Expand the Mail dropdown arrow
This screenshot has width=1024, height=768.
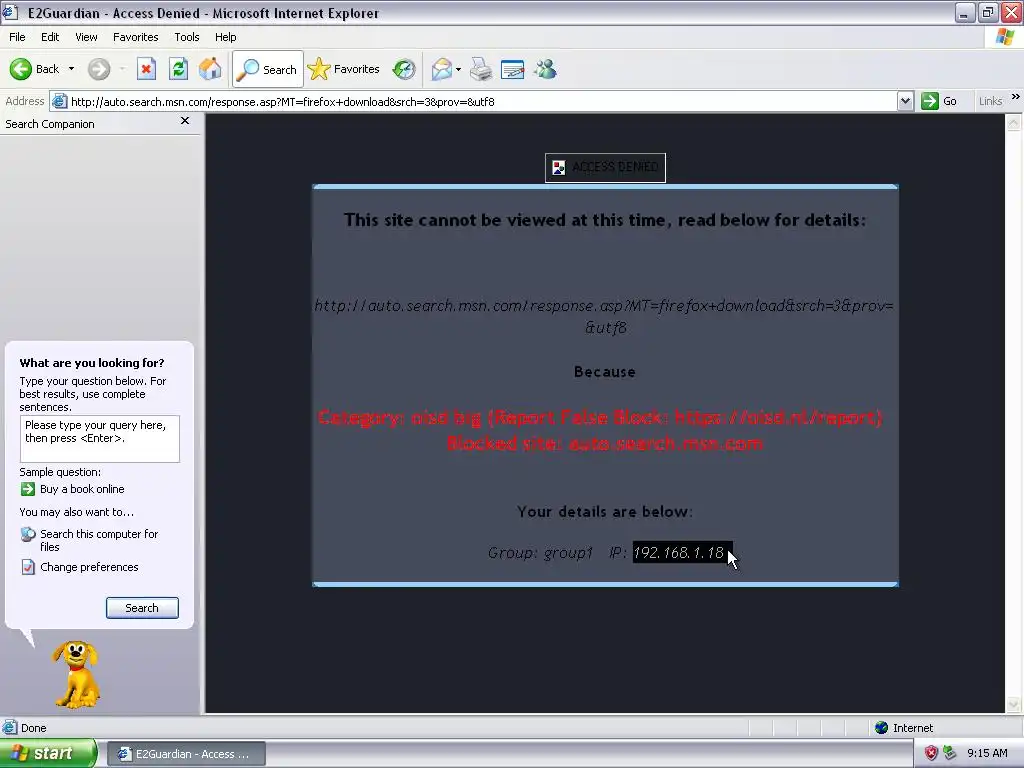tap(458, 69)
